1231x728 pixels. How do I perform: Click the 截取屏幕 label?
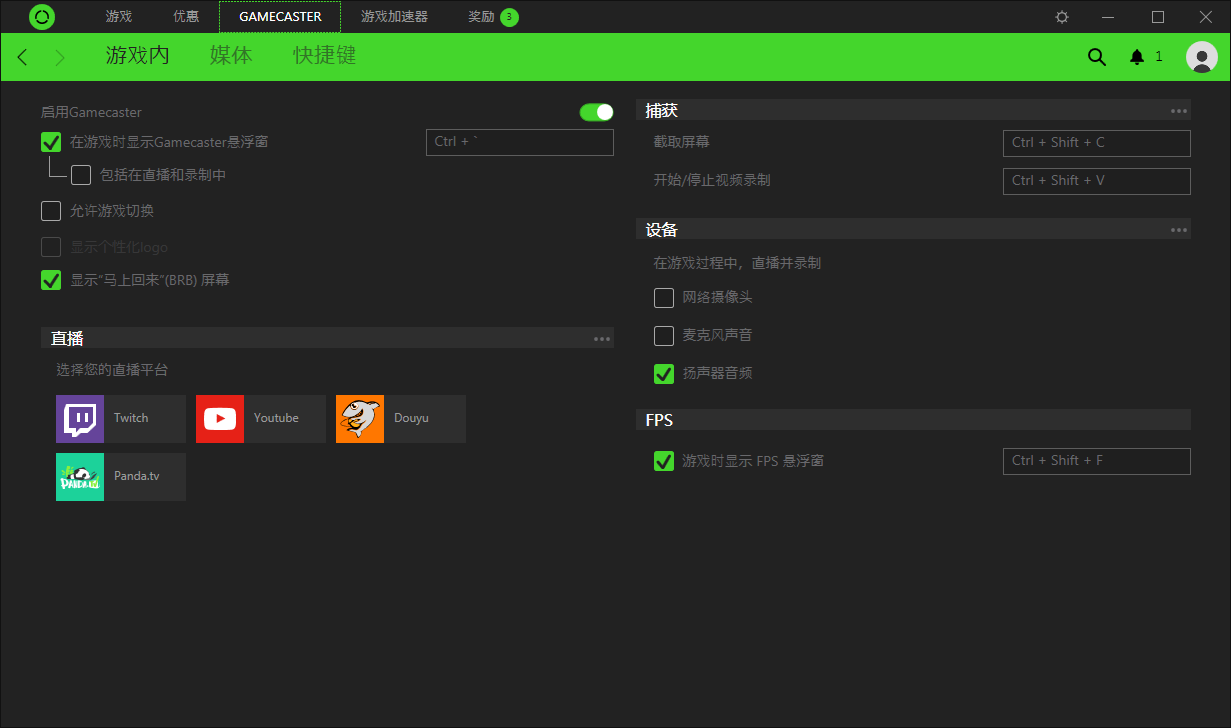pyautogui.click(x=682, y=142)
